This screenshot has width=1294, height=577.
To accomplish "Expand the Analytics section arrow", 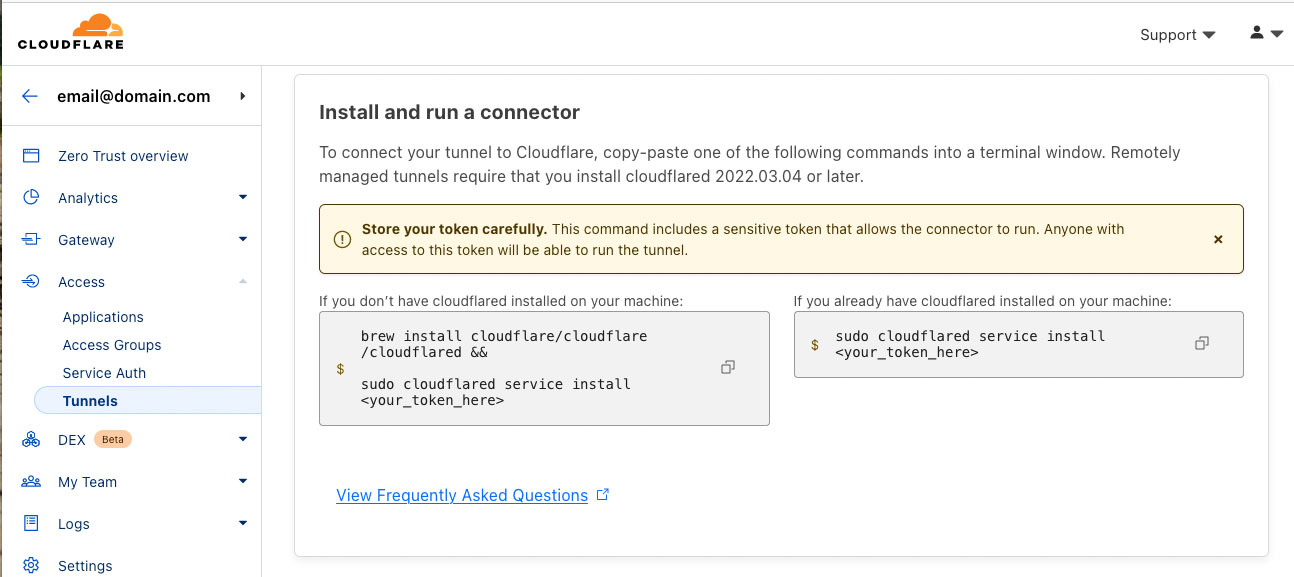I will tap(242, 198).
